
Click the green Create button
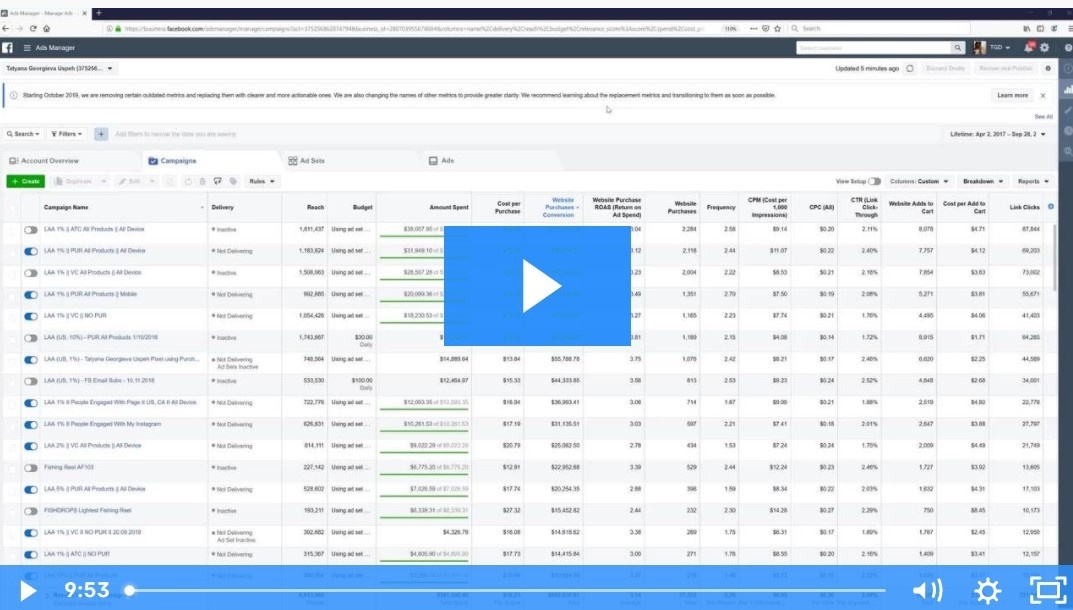coord(26,181)
